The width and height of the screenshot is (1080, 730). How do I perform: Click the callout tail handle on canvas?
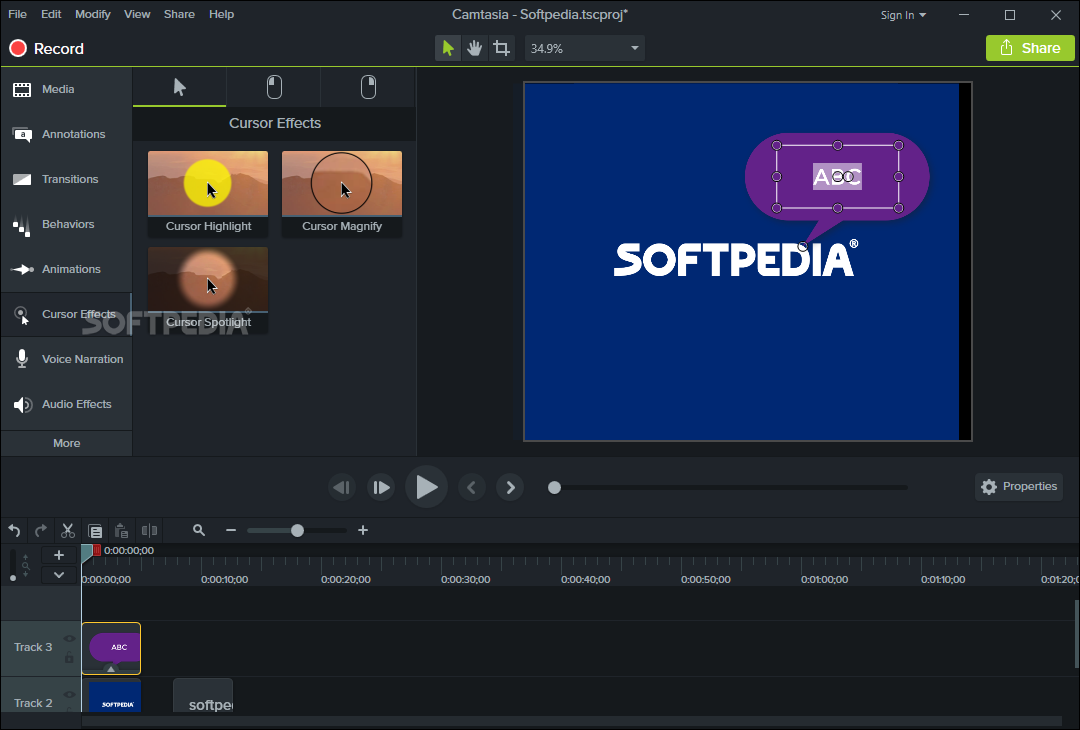coord(802,247)
